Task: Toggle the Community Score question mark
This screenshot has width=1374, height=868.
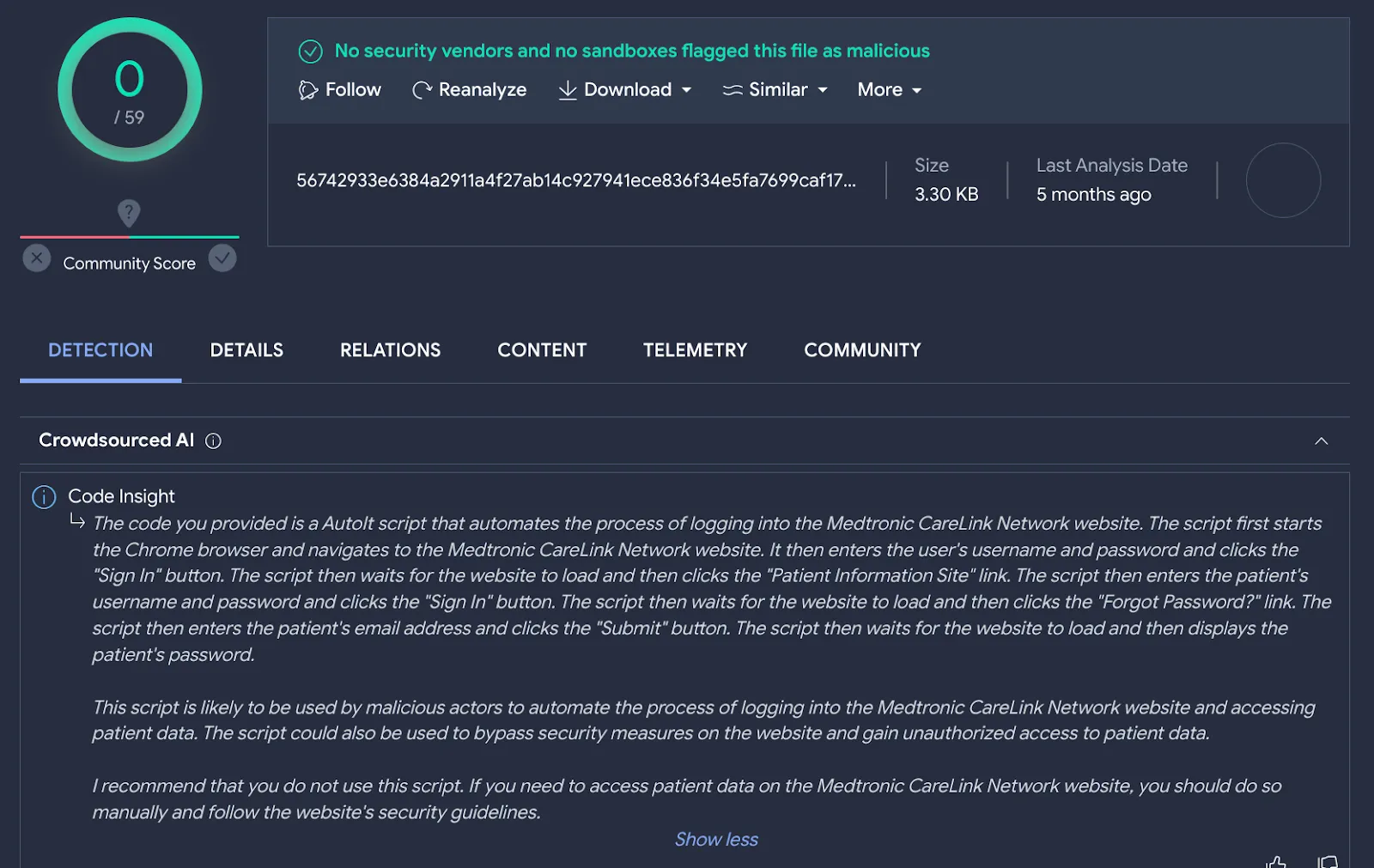Action: [x=129, y=212]
